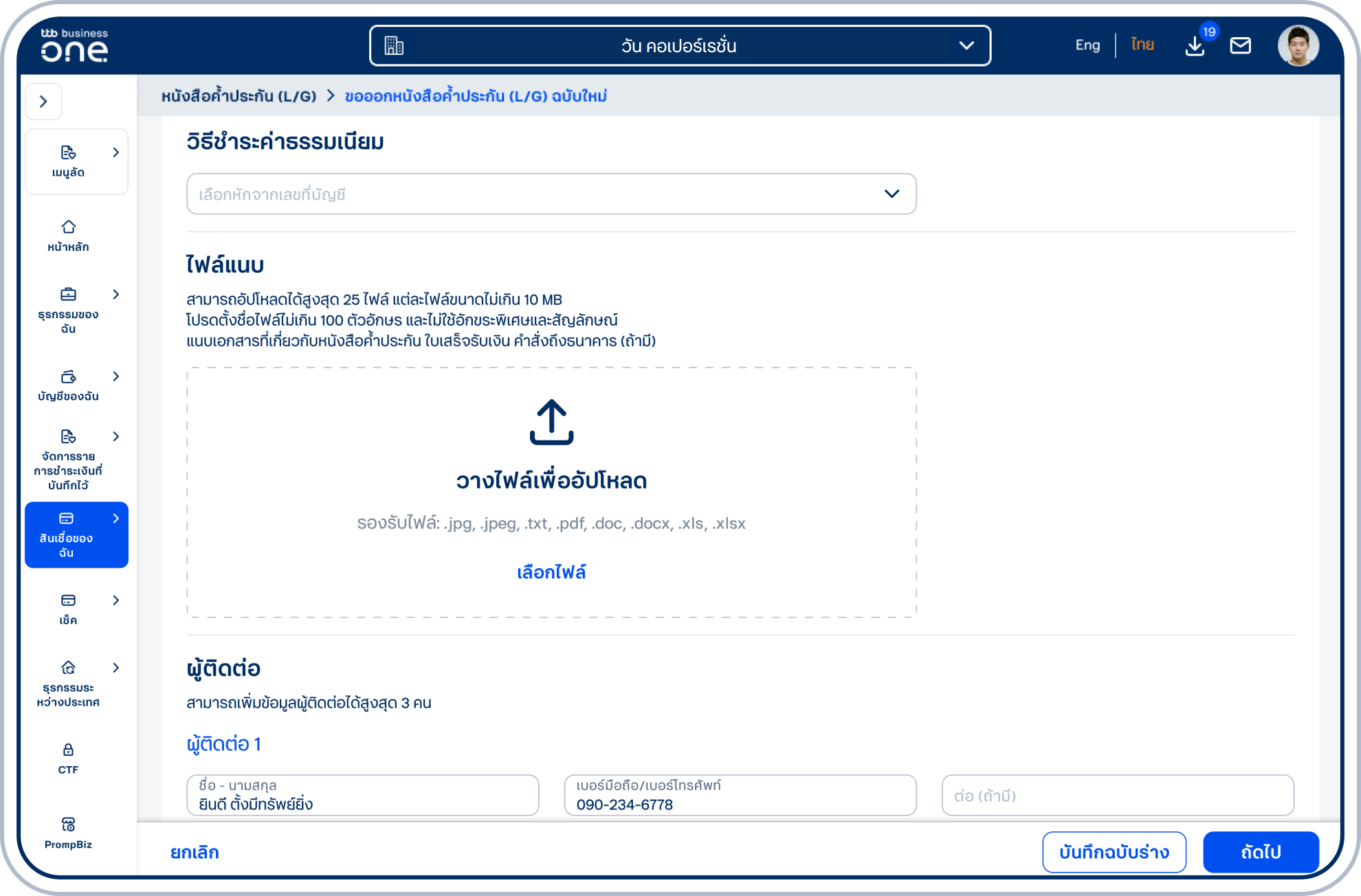Click the เลือกไฟล์ link
This screenshot has height=896, width=1361.
tap(551, 572)
